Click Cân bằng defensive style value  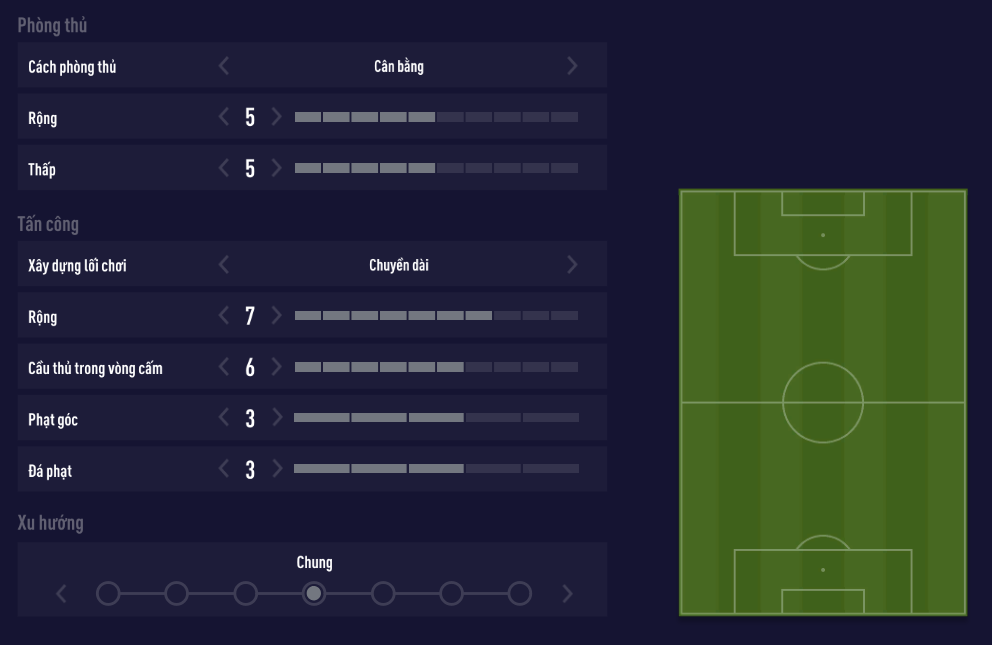coord(399,66)
